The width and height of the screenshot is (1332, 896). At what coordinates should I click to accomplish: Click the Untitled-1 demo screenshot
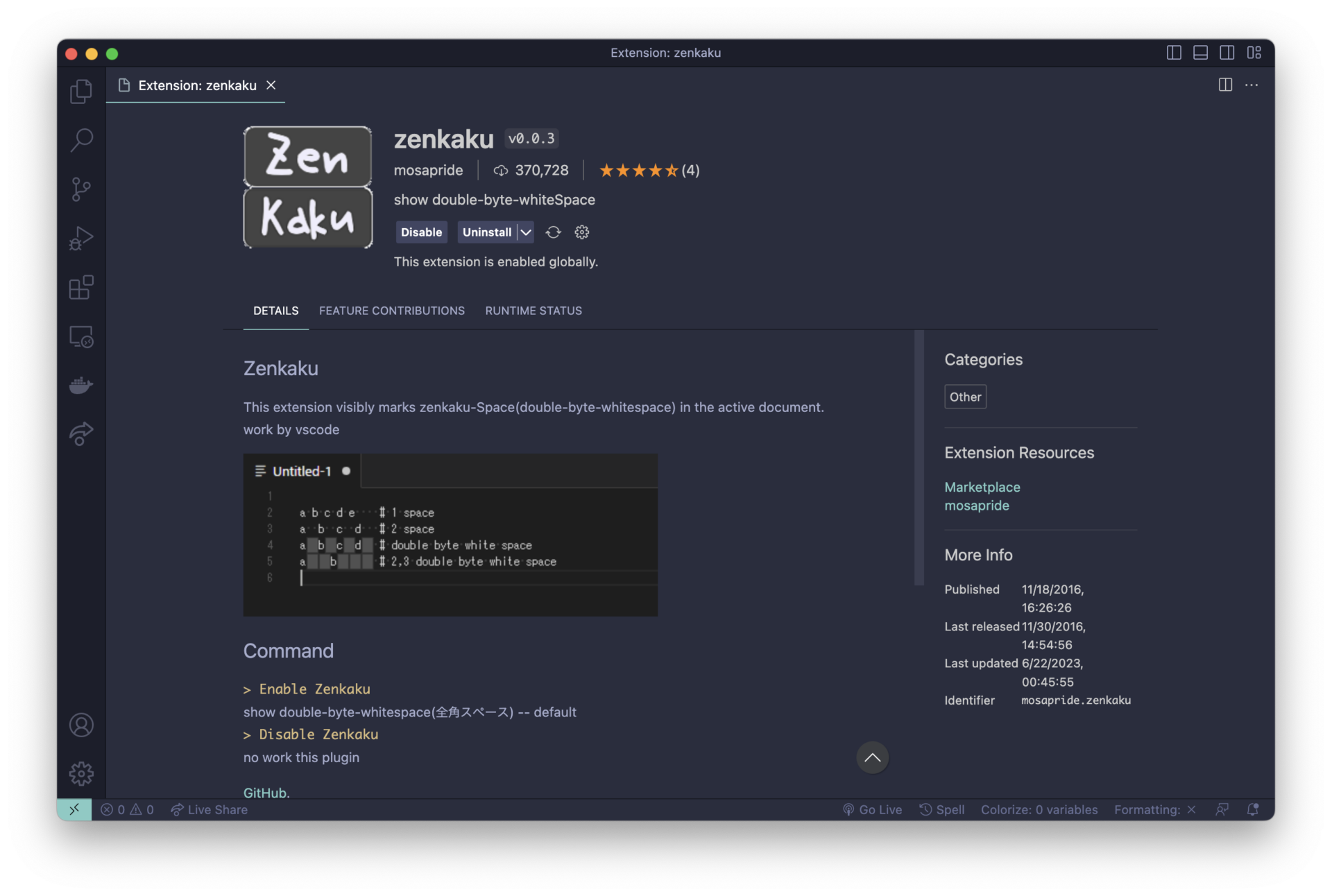[x=450, y=535]
